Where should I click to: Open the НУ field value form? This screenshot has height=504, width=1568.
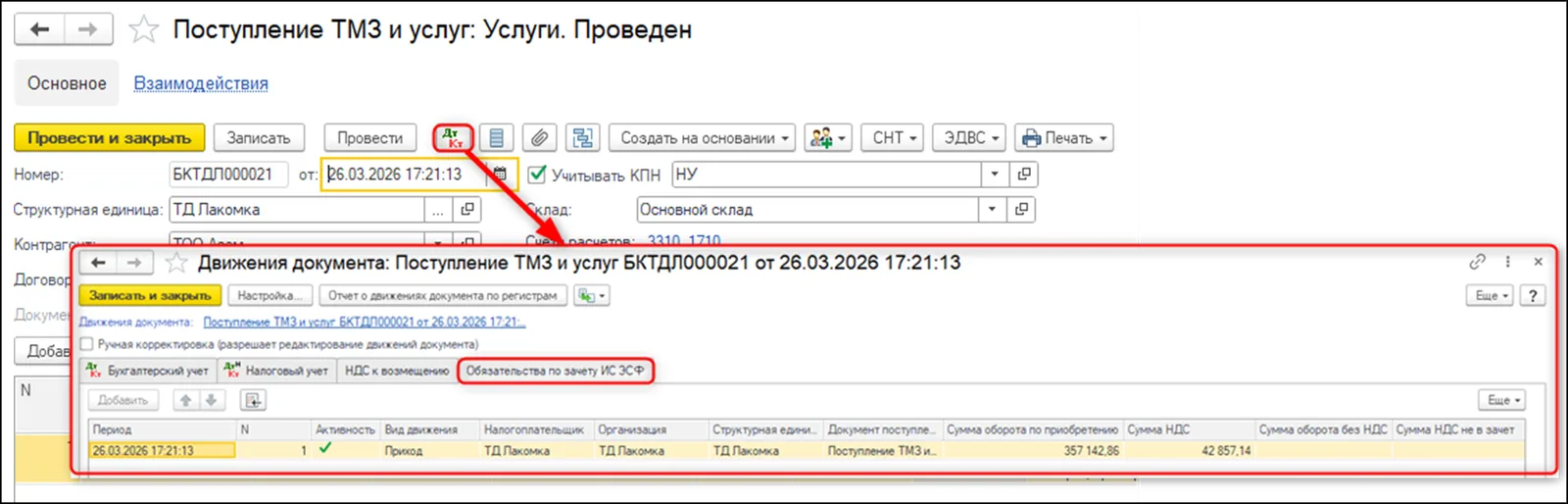click(1024, 175)
